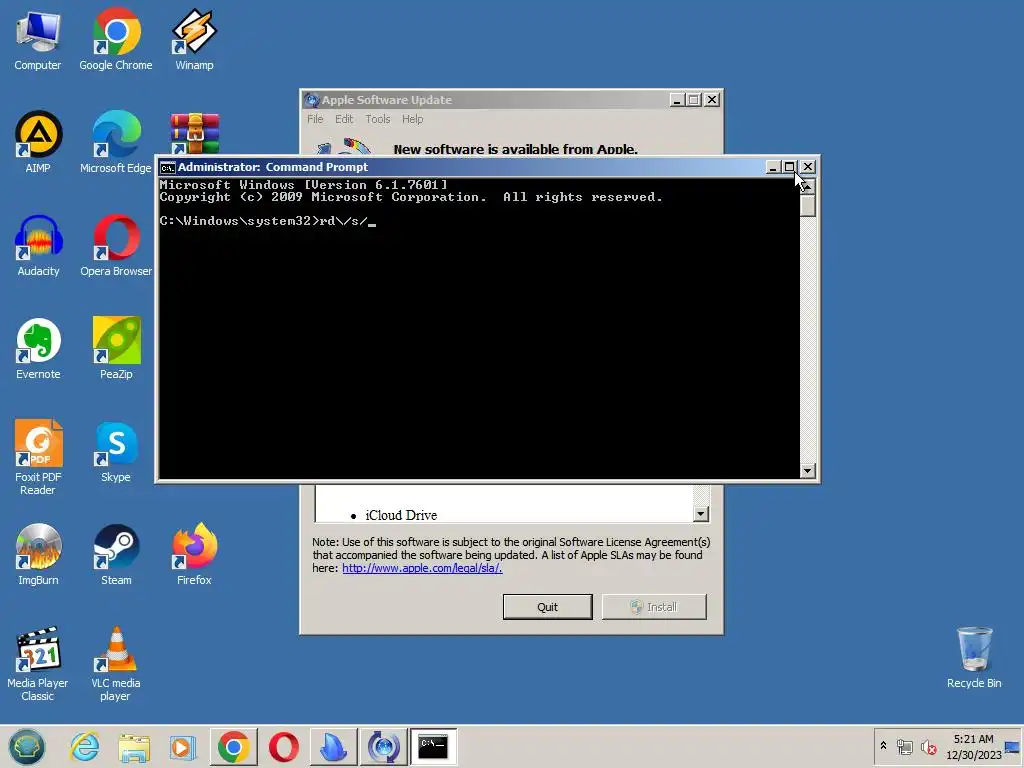This screenshot has width=1024, height=768.
Task: Open Windows Explorer from the taskbar
Action: (134, 746)
